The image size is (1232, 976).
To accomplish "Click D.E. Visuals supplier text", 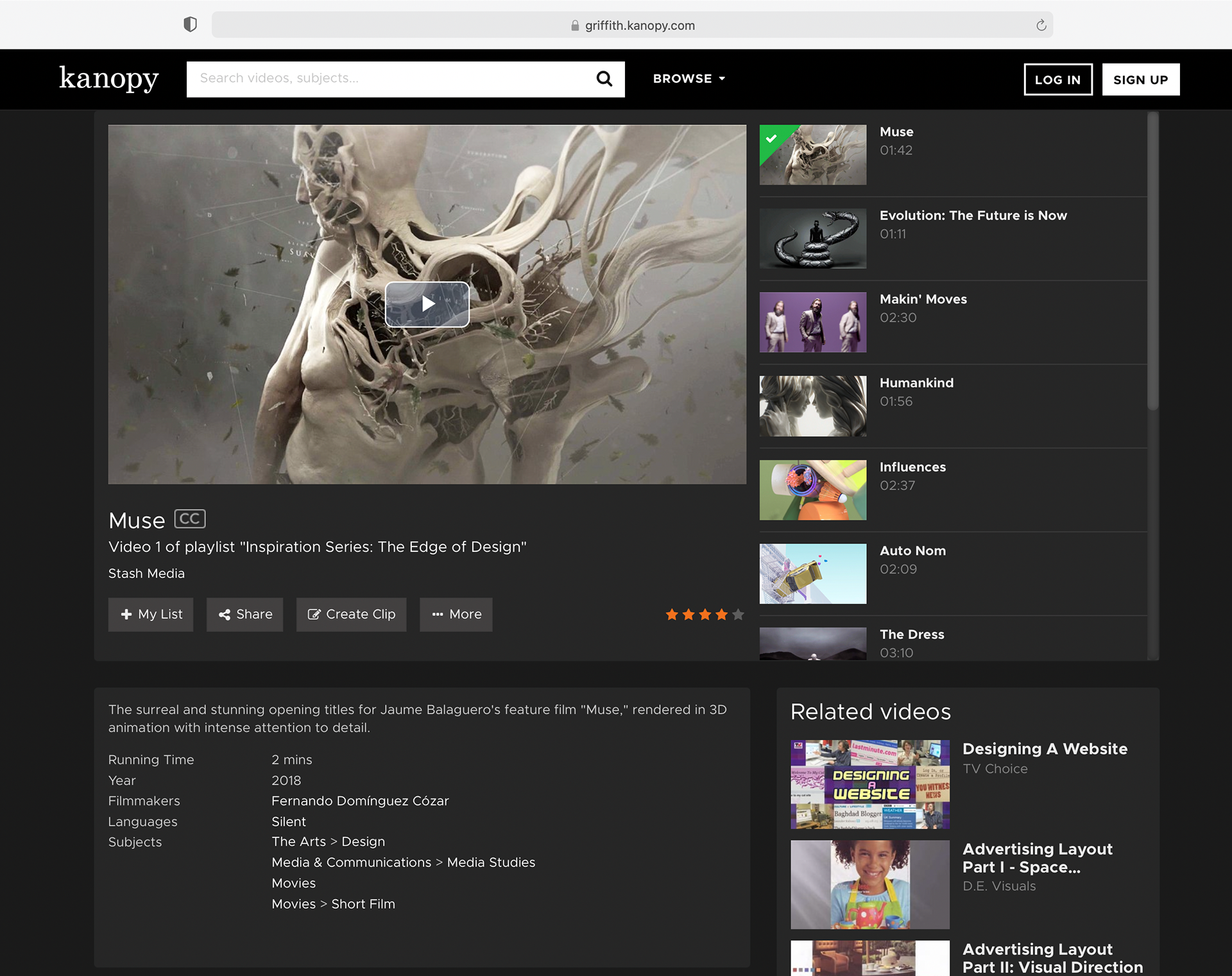I will click(x=999, y=886).
